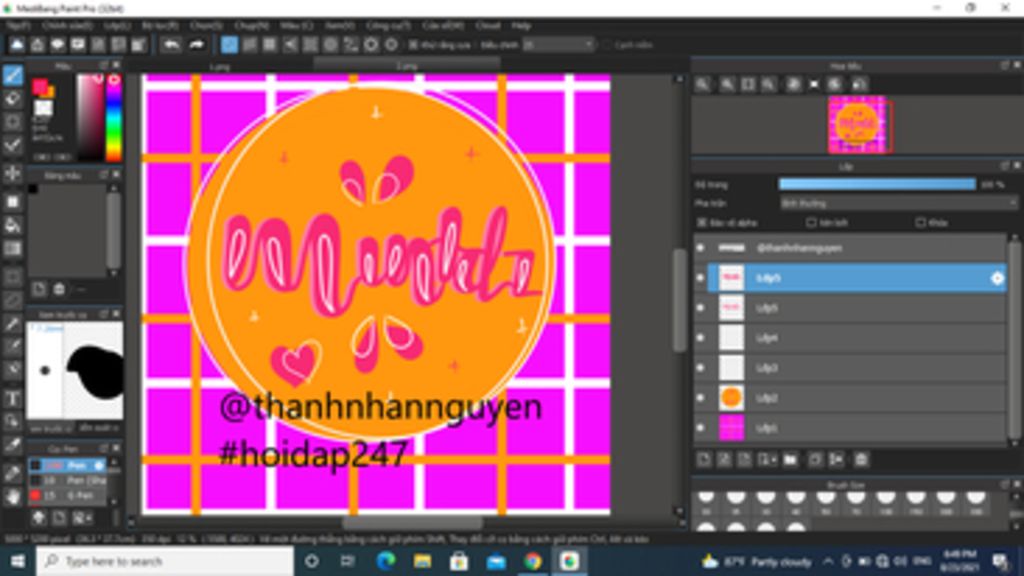Select the Gradient tool
The height and width of the screenshot is (576, 1024).
[x=12, y=249]
